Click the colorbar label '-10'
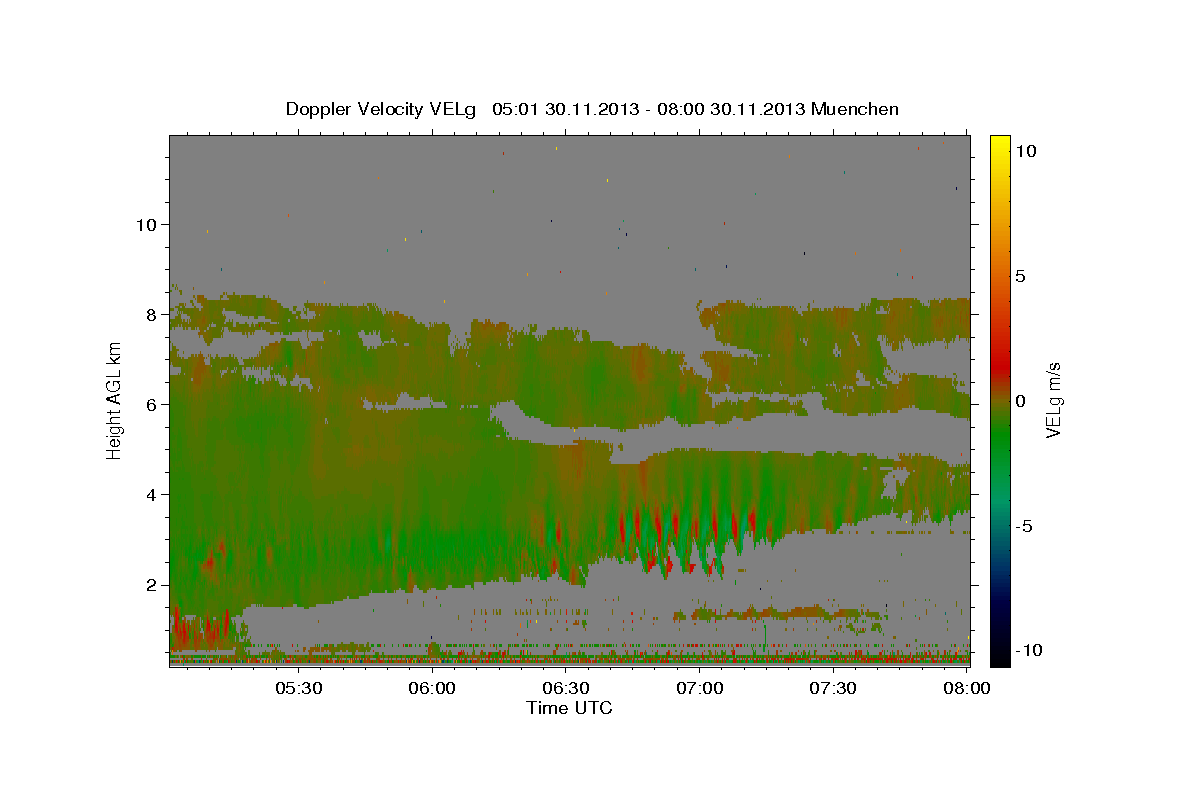Screen dimensions: 1200x800 pyautogui.click(x=1029, y=650)
